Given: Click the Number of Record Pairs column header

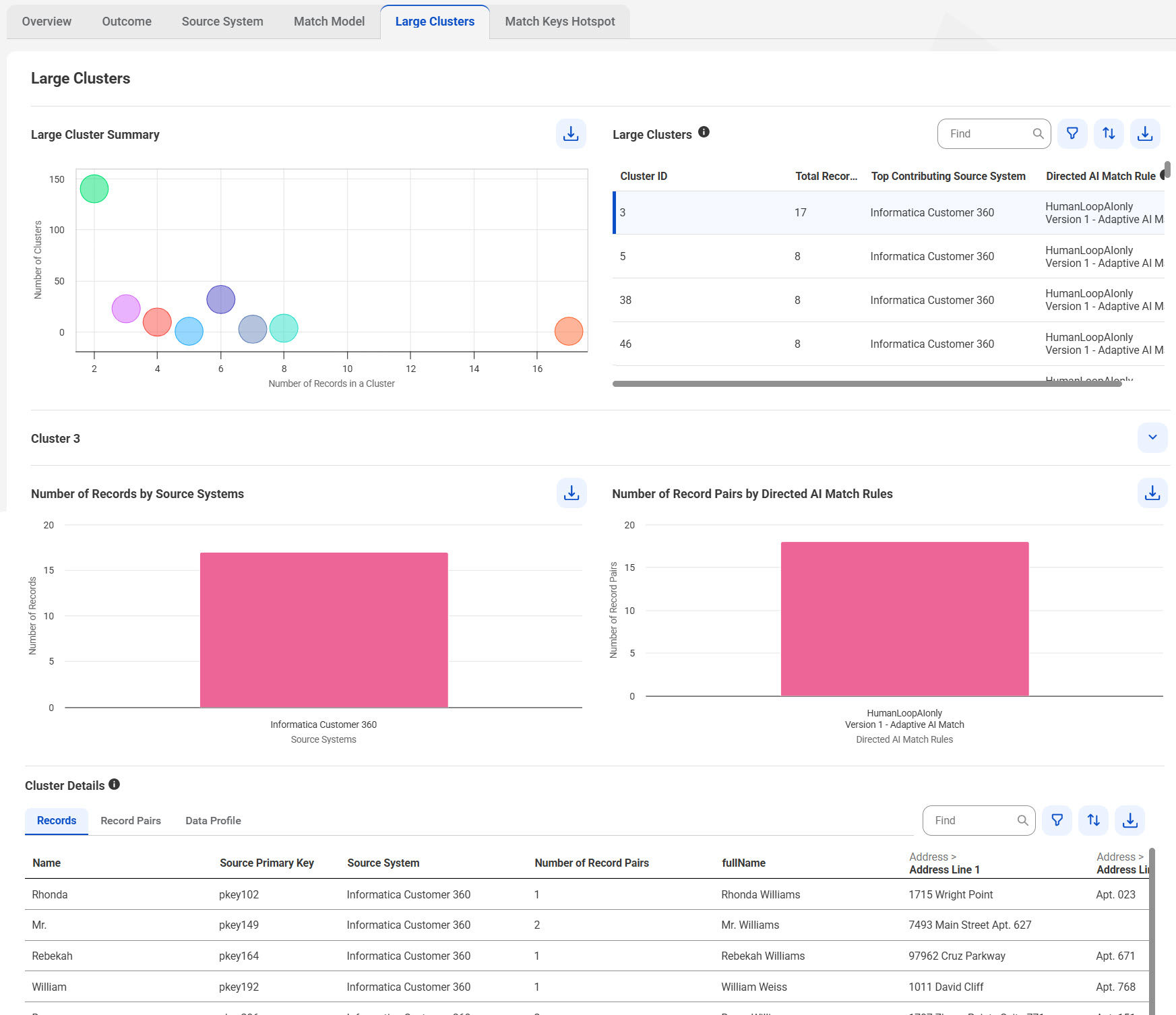Looking at the screenshot, I should tap(592, 863).
